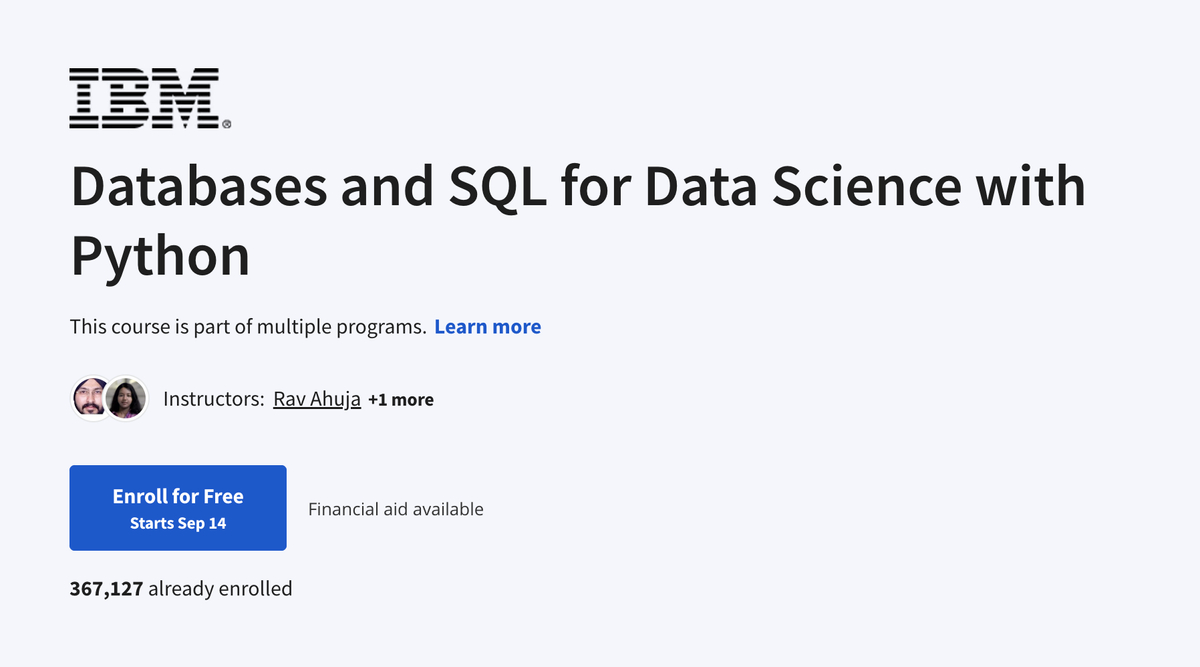Image resolution: width=1200 pixels, height=667 pixels.
Task: Expand the +1 more instructors list
Action: (x=401, y=398)
